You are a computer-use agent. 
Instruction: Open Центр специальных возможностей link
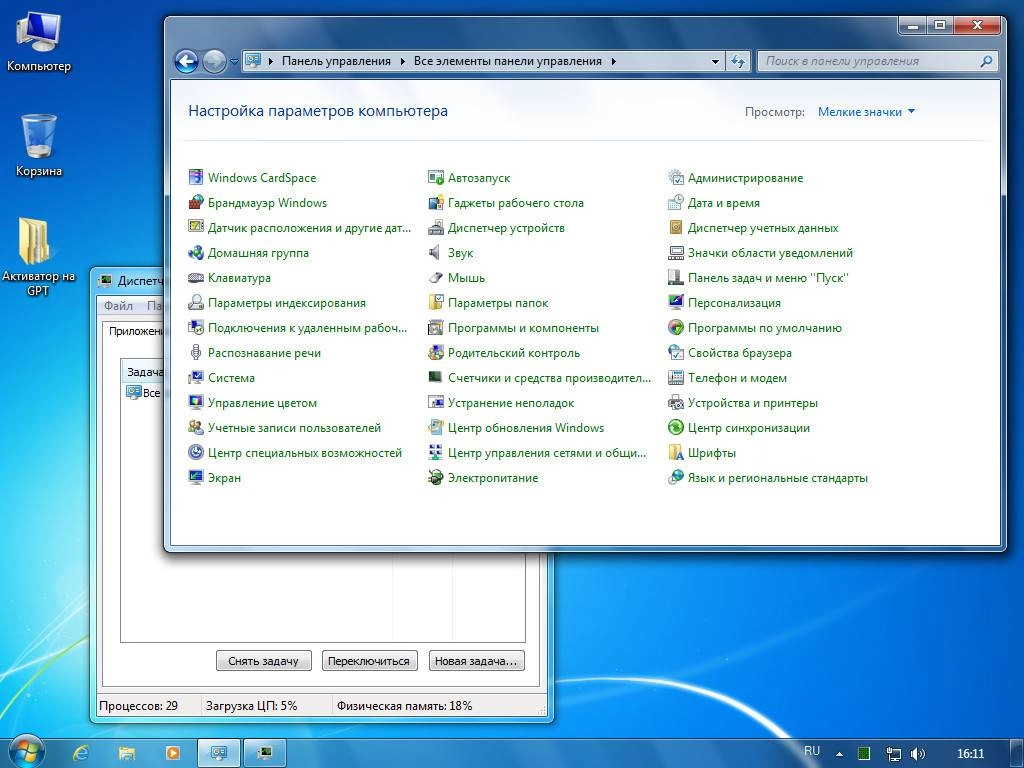click(304, 453)
